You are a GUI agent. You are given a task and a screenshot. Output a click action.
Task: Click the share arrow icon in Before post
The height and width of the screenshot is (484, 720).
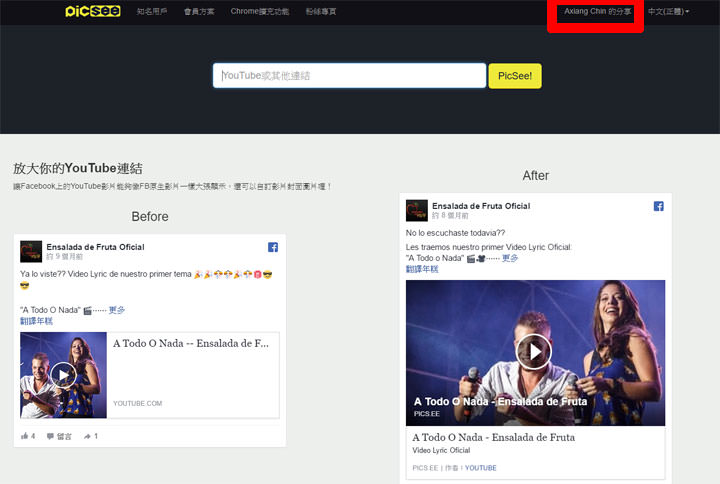87,436
